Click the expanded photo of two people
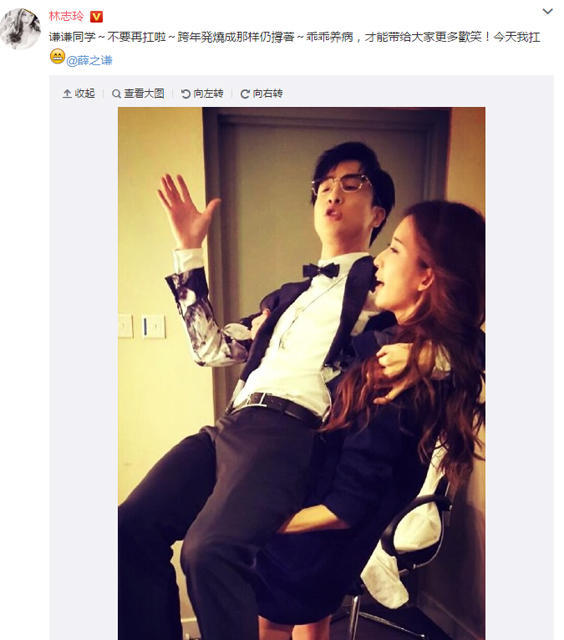This screenshot has width=564, height=640. click(302, 373)
